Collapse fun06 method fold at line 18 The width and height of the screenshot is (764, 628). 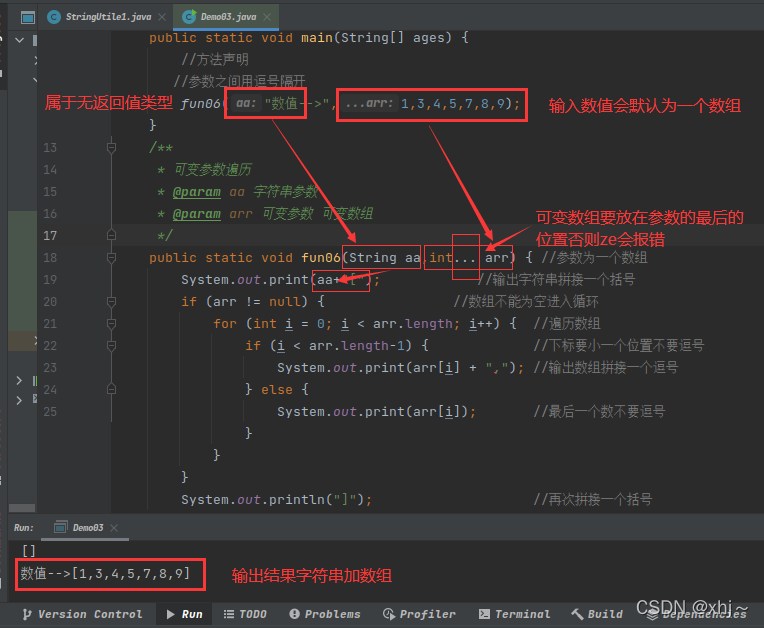111,257
